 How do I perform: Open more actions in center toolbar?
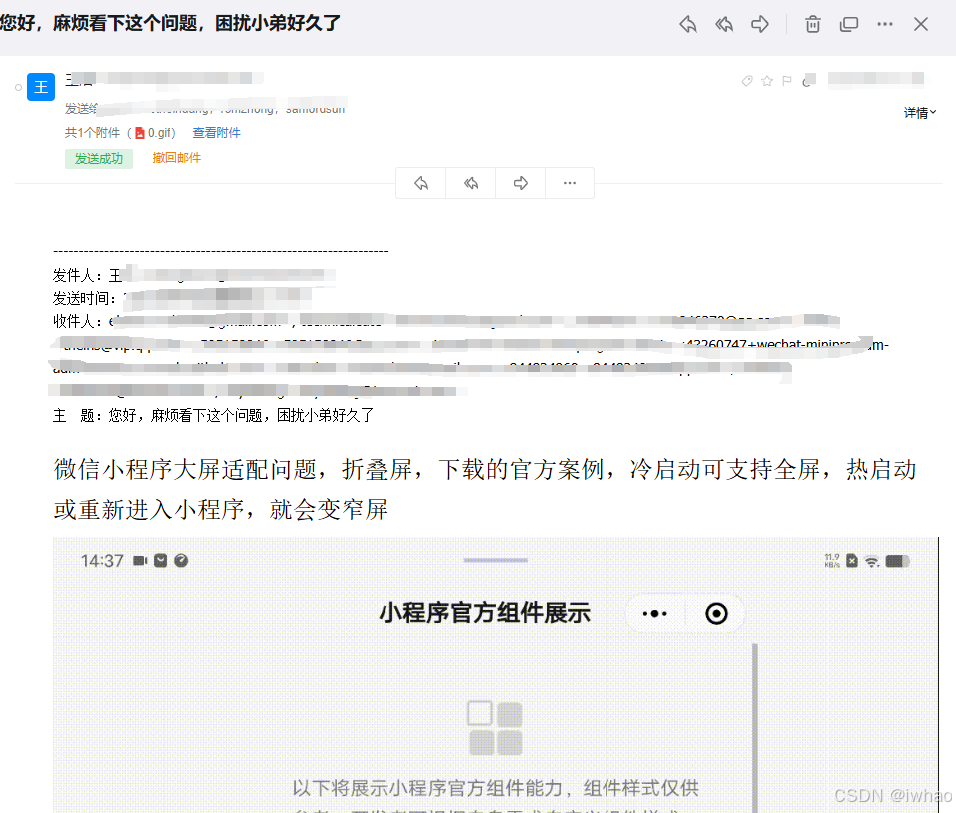[570, 183]
